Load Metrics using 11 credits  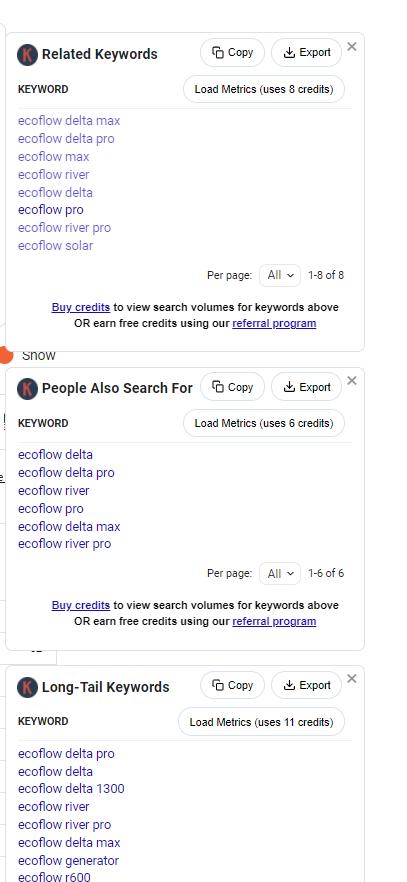261,722
